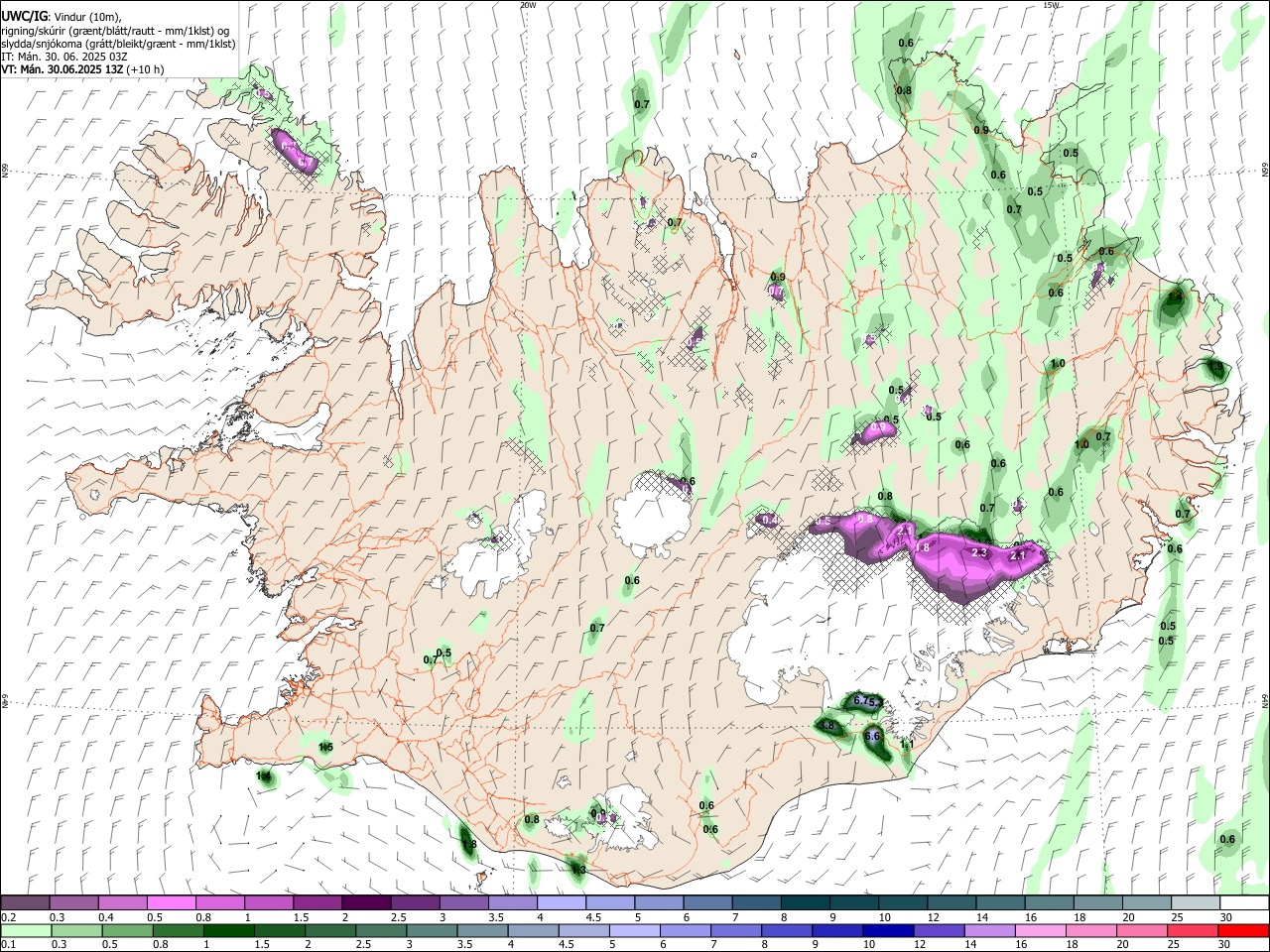
Task: Click the "3.8" green rain value
Action: pos(827,726)
